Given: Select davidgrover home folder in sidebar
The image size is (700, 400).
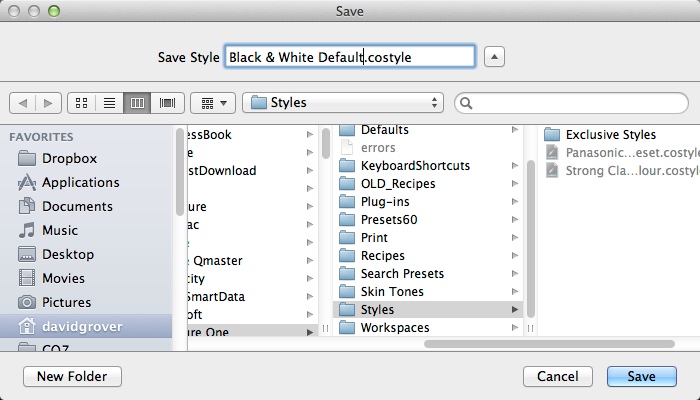Looking at the screenshot, I should 86,326.
